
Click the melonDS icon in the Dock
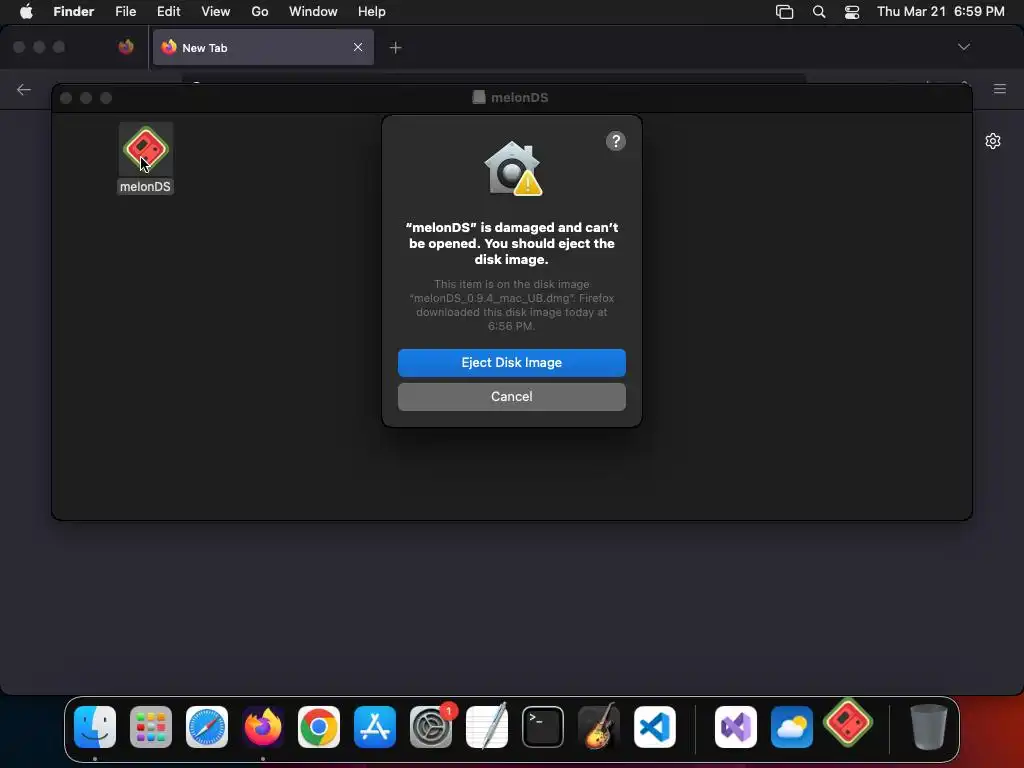click(848, 722)
